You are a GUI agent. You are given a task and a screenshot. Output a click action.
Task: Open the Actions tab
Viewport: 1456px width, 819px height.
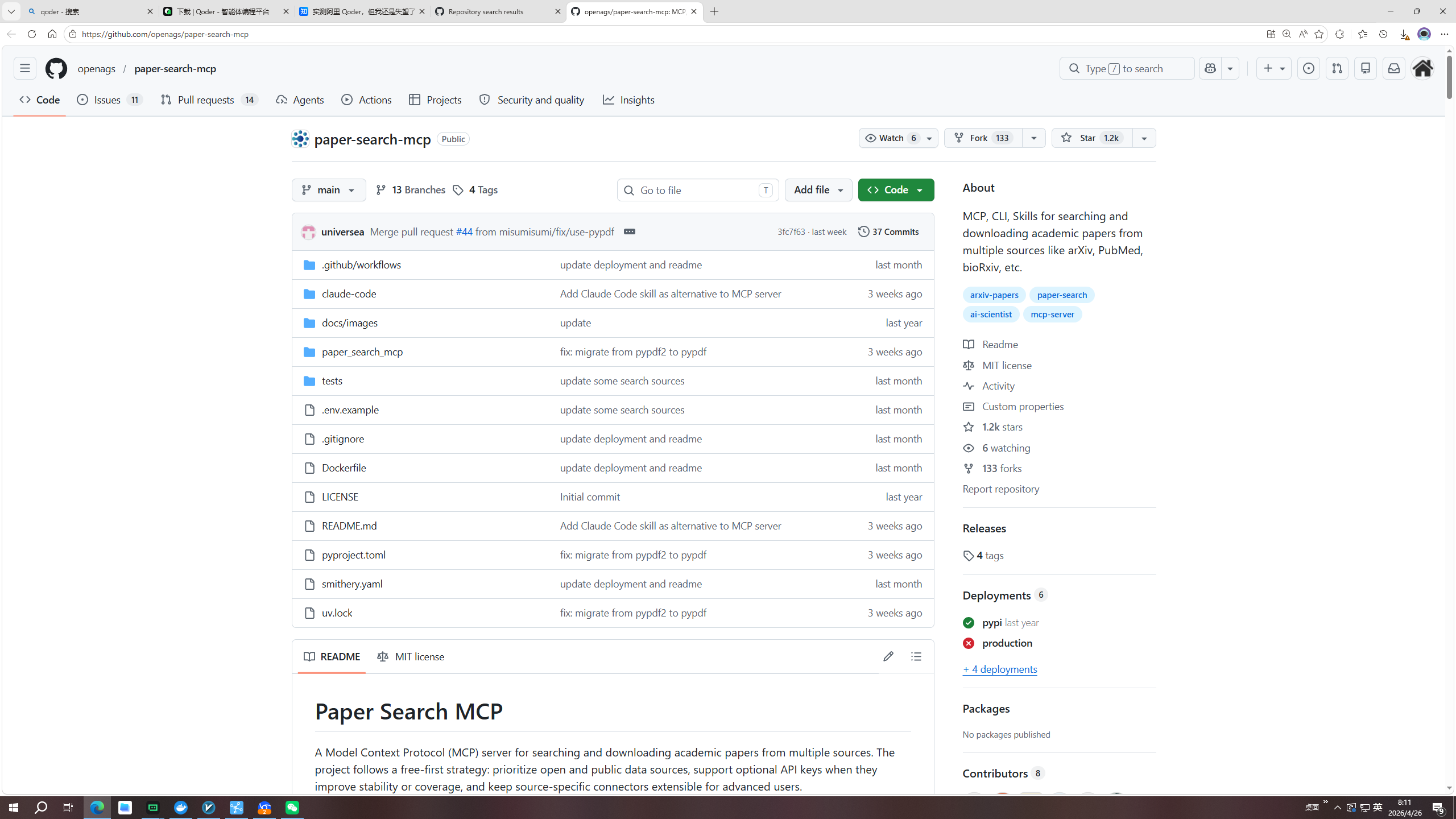tap(367, 100)
